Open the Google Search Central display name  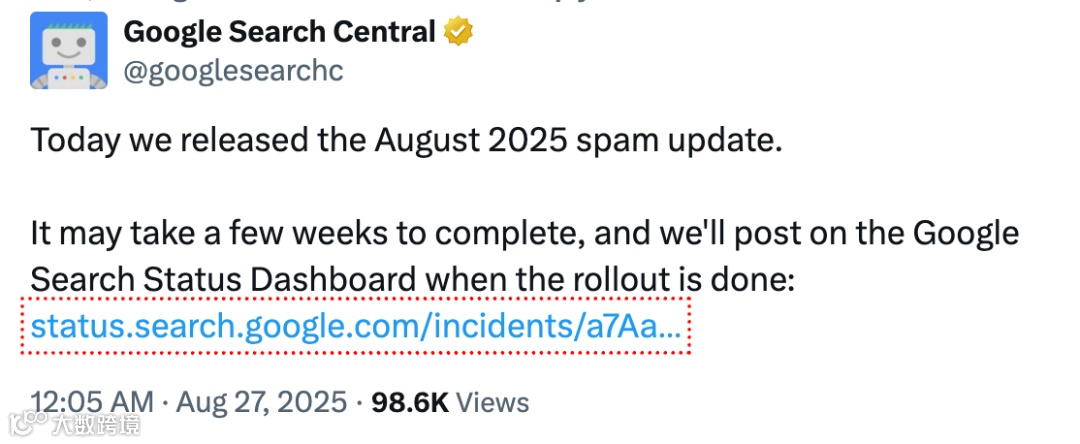279,33
